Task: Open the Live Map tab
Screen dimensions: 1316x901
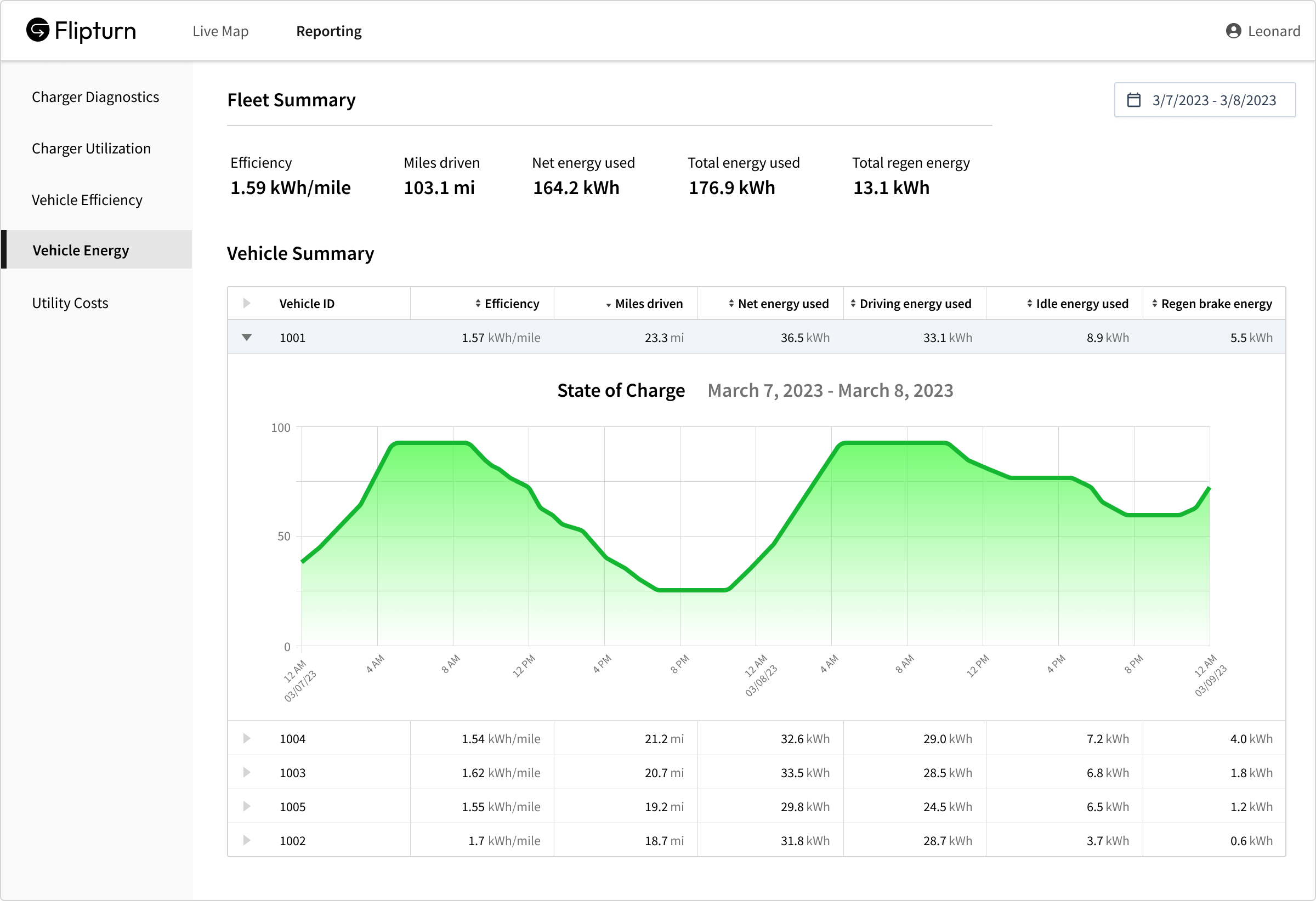Action: [x=220, y=31]
